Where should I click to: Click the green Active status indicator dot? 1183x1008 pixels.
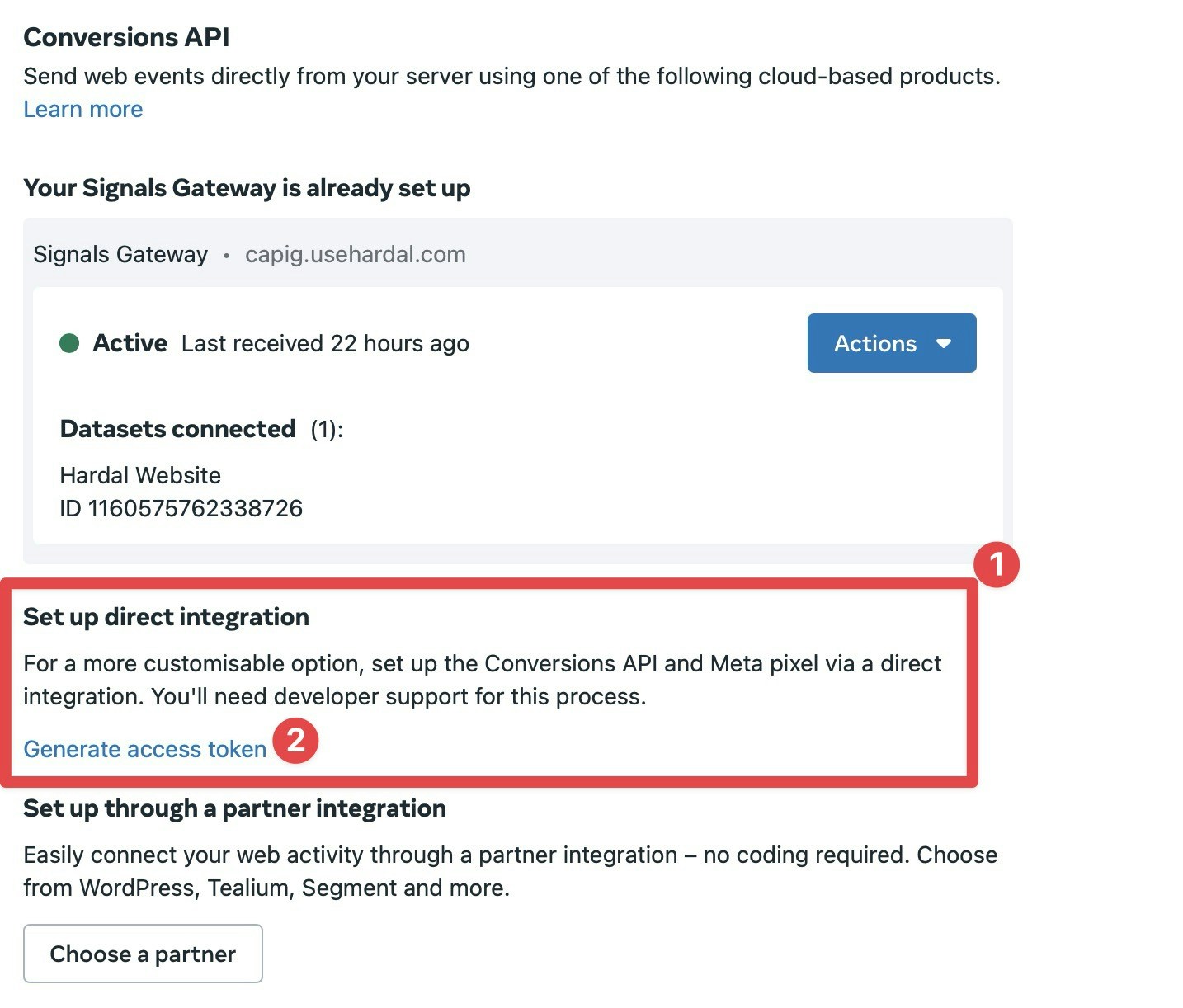pos(73,342)
